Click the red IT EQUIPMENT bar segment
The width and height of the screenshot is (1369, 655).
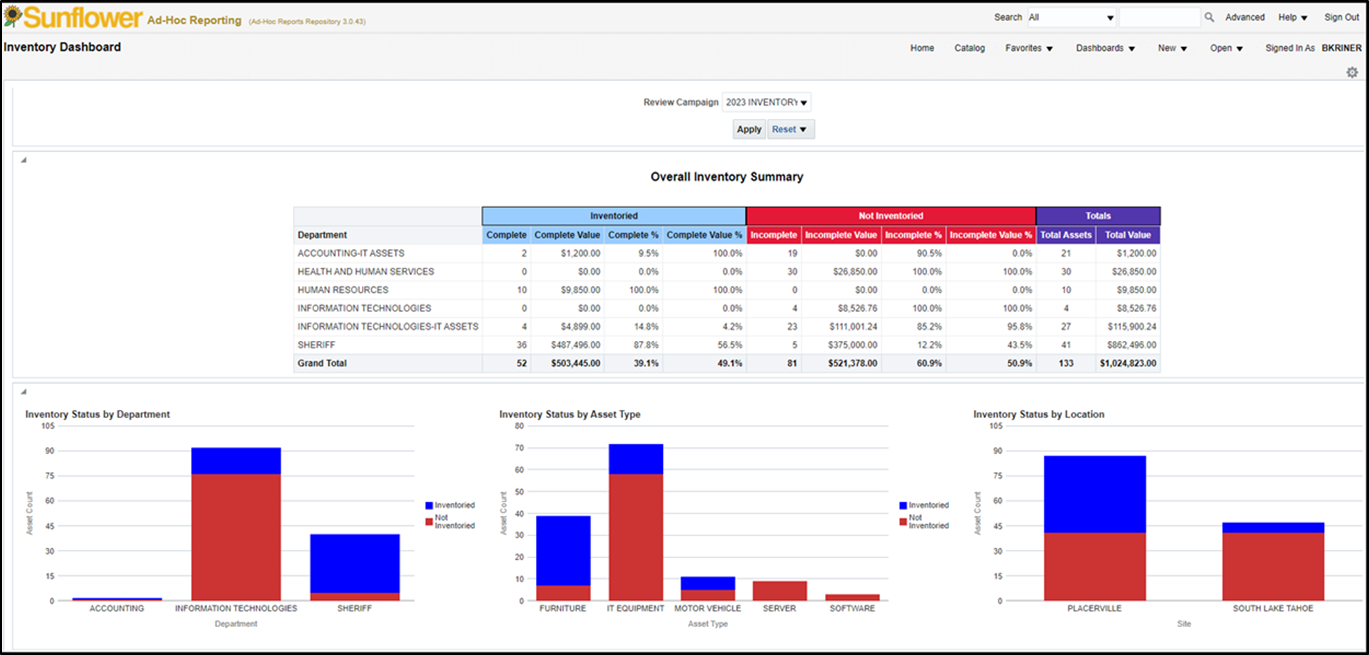(636, 535)
